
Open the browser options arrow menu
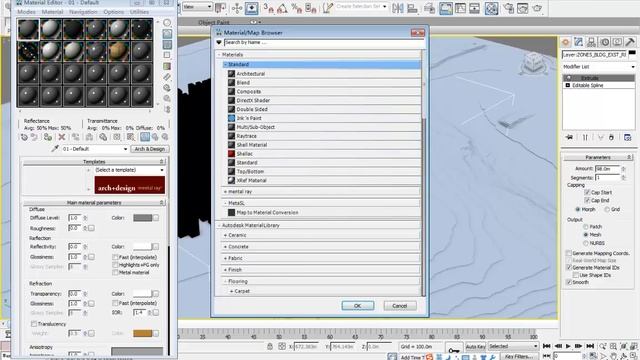219,42
